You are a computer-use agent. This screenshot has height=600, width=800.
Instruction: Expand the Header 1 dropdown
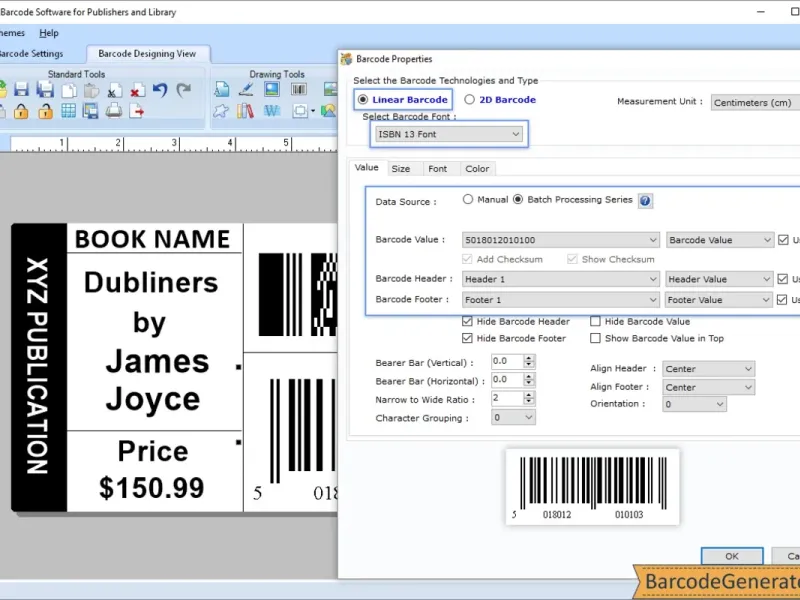click(560, 279)
